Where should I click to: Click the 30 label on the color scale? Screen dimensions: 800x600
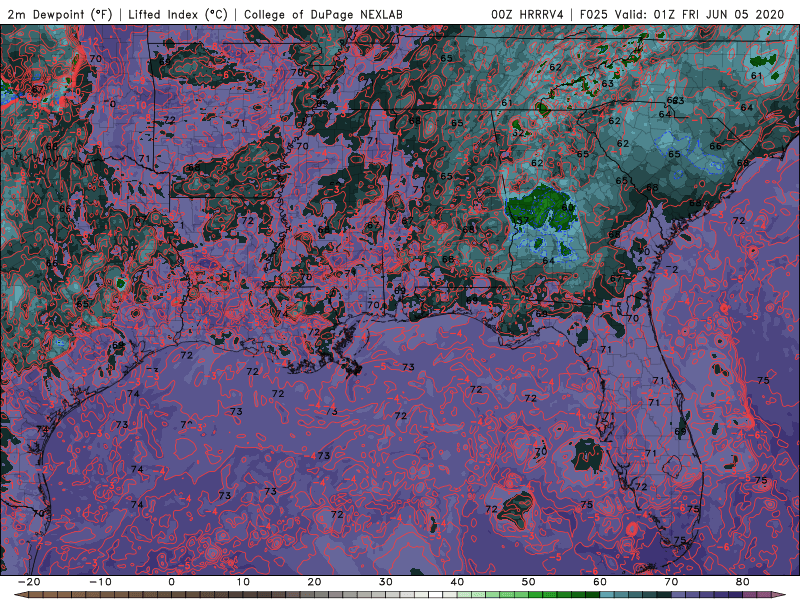point(386,582)
